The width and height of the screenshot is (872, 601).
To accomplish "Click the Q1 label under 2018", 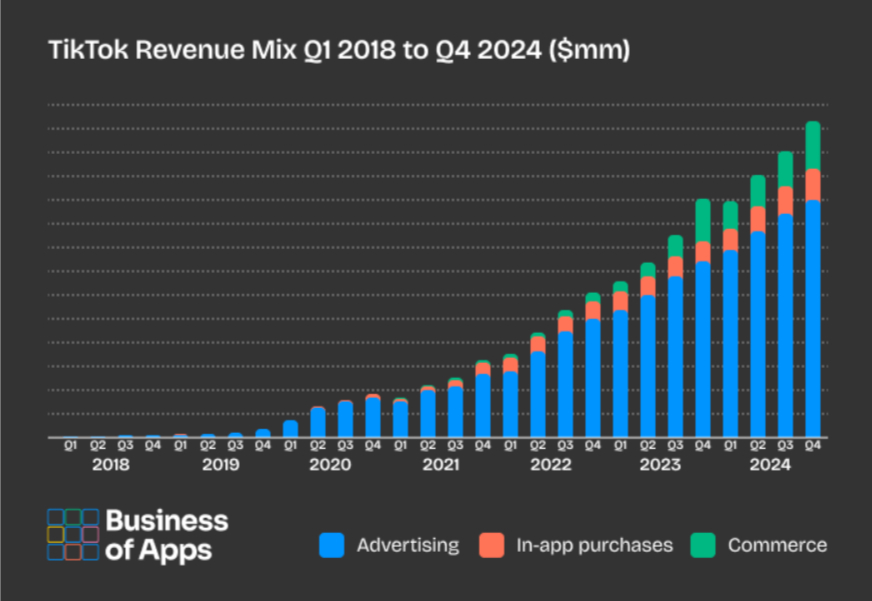I will [x=70, y=445].
